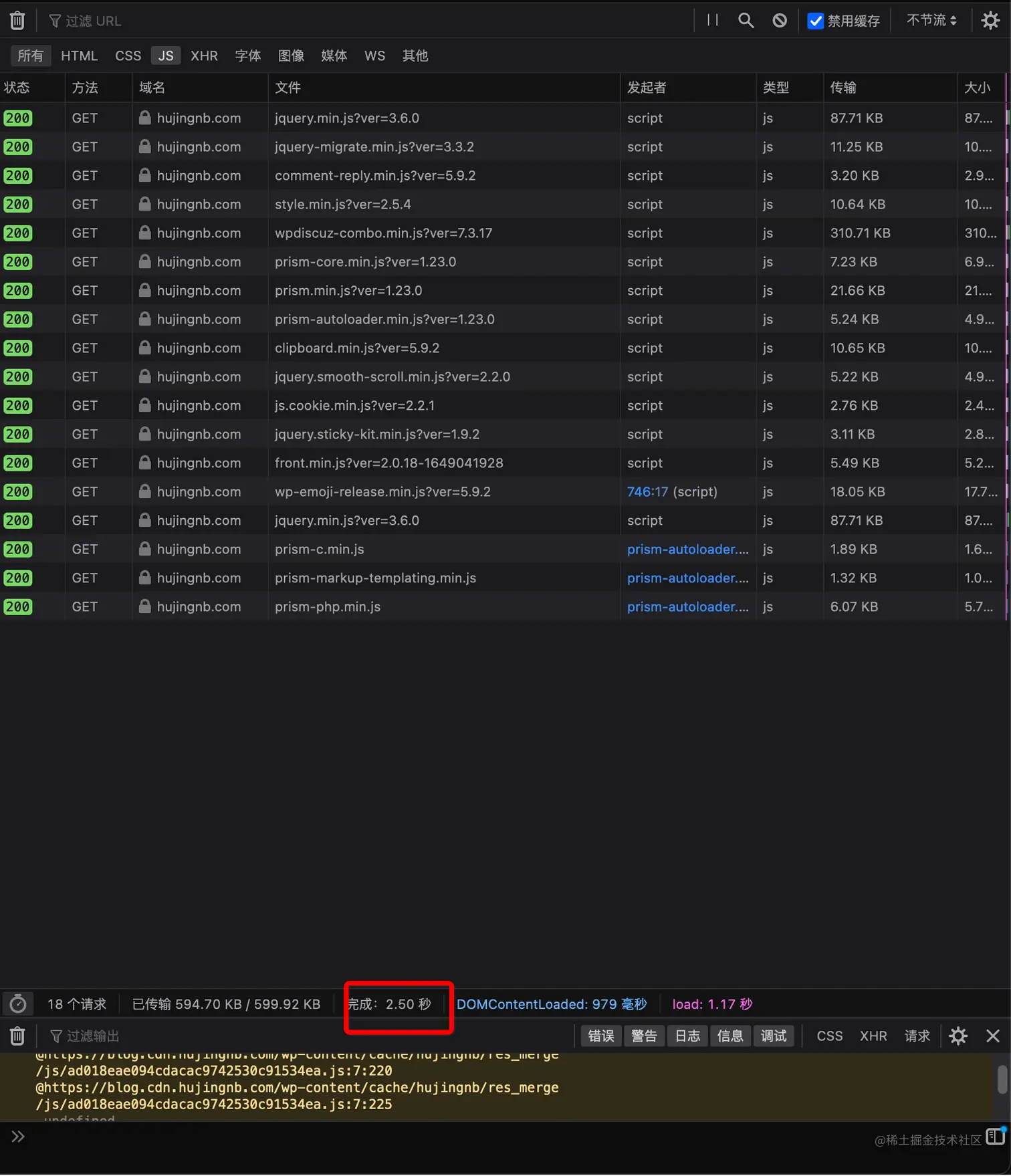Sort by the 发起者 column header
The height and width of the screenshot is (1176, 1011).
point(688,88)
